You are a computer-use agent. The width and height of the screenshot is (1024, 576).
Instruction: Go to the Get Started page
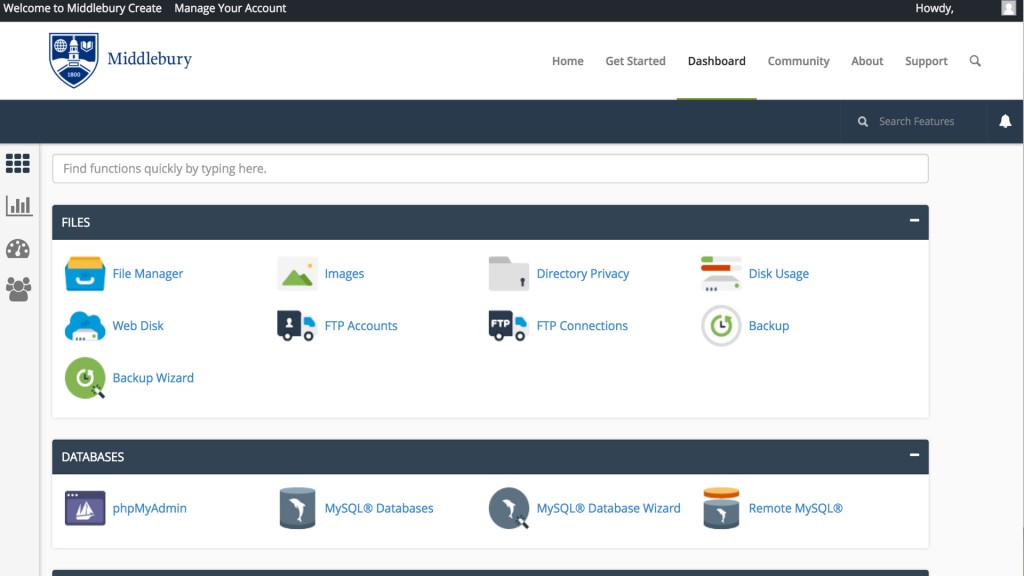(x=635, y=61)
